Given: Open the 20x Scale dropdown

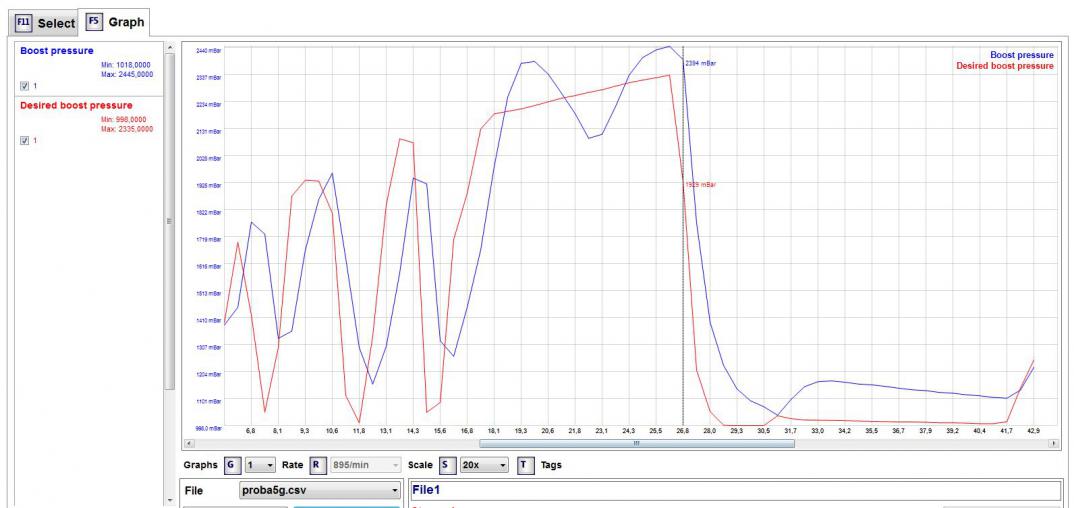Looking at the screenshot, I should pos(484,465).
